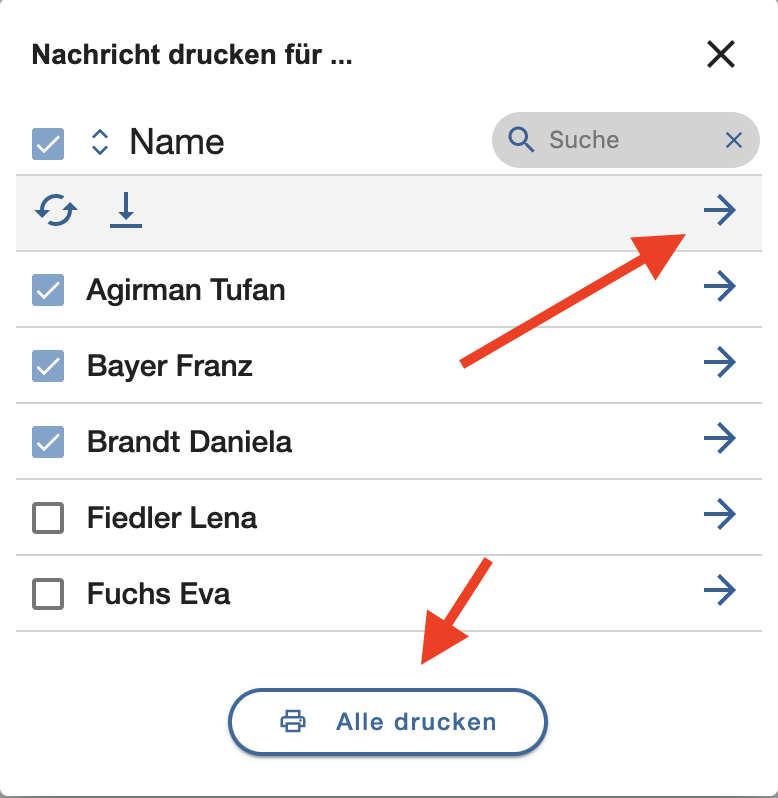Clear the Suche search field
This screenshot has height=798, width=778.
click(734, 140)
